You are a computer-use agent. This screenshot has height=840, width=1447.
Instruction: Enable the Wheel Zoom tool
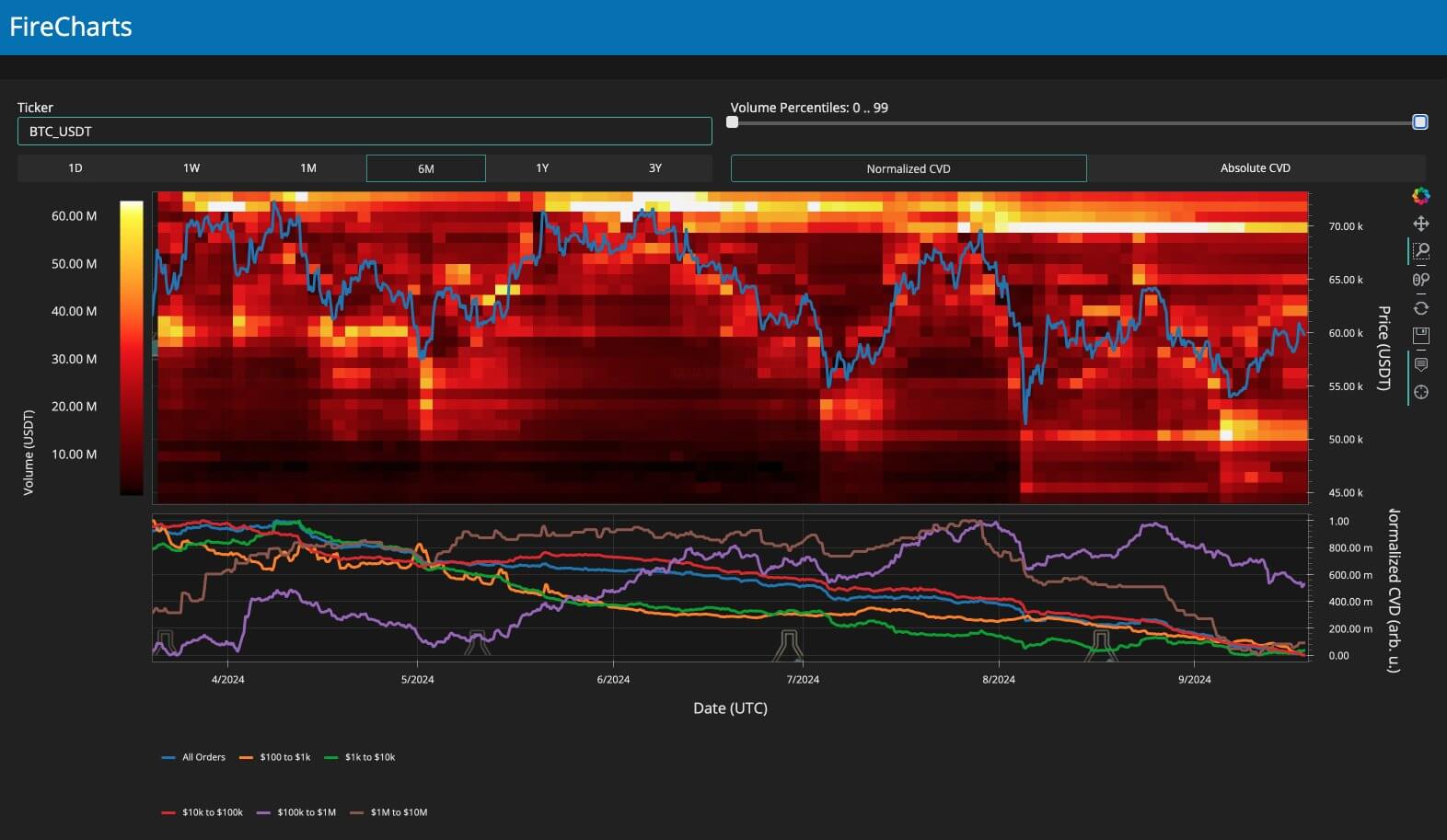click(1421, 280)
